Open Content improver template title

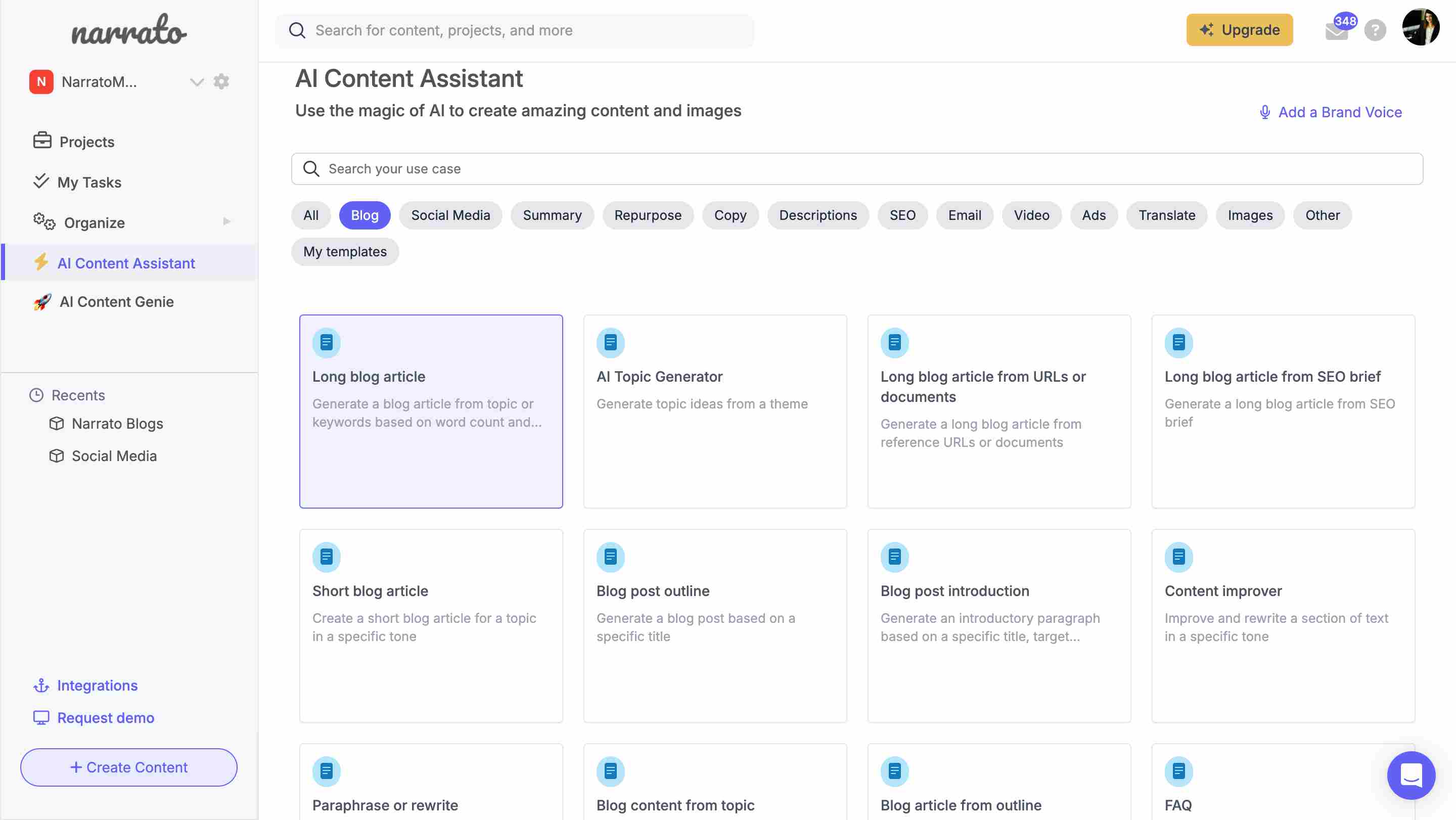[x=1223, y=591]
